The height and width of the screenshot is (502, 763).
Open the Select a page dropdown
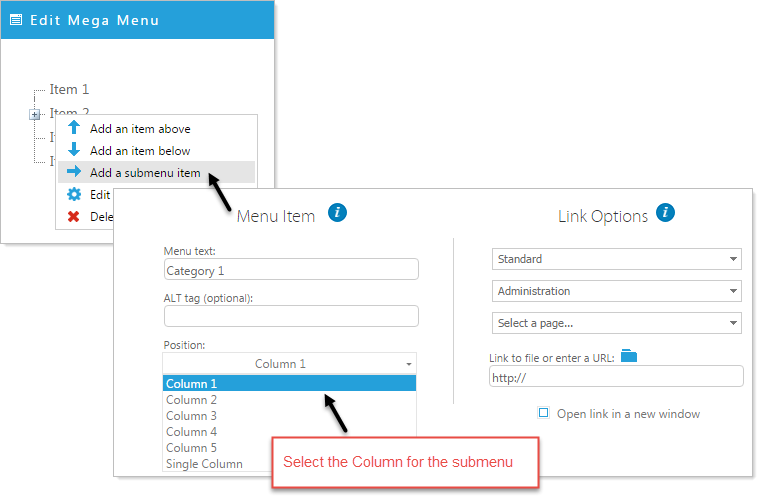click(x=617, y=323)
